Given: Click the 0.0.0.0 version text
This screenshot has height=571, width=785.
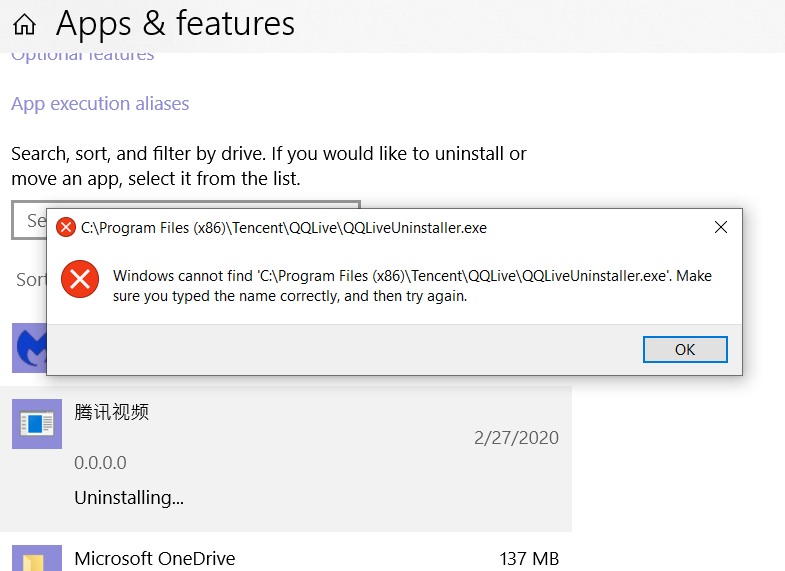Looking at the screenshot, I should pyautogui.click(x=100, y=462).
